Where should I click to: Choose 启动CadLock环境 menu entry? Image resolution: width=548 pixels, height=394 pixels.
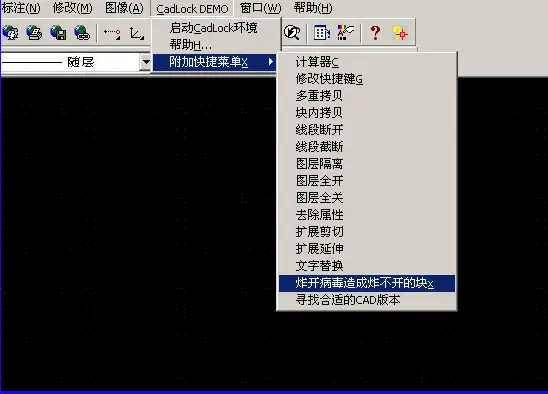(214, 28)
